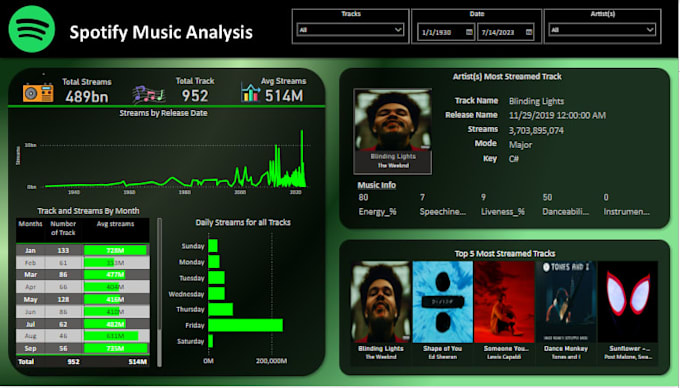Click the Mode value Major
680x388 pixels.
[520, 145]
